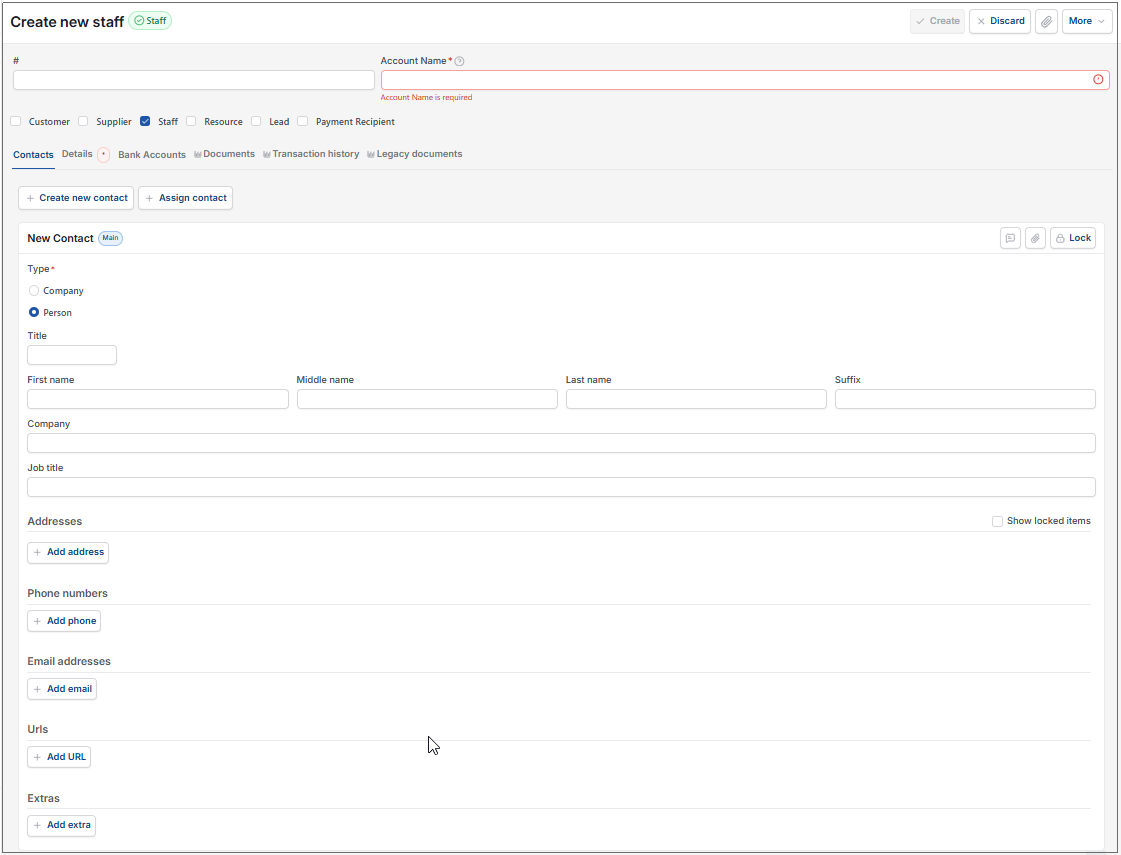This screenshot has width=1121, height=855.
Task: Click into the First name field
Action: [x=158, y=399]
